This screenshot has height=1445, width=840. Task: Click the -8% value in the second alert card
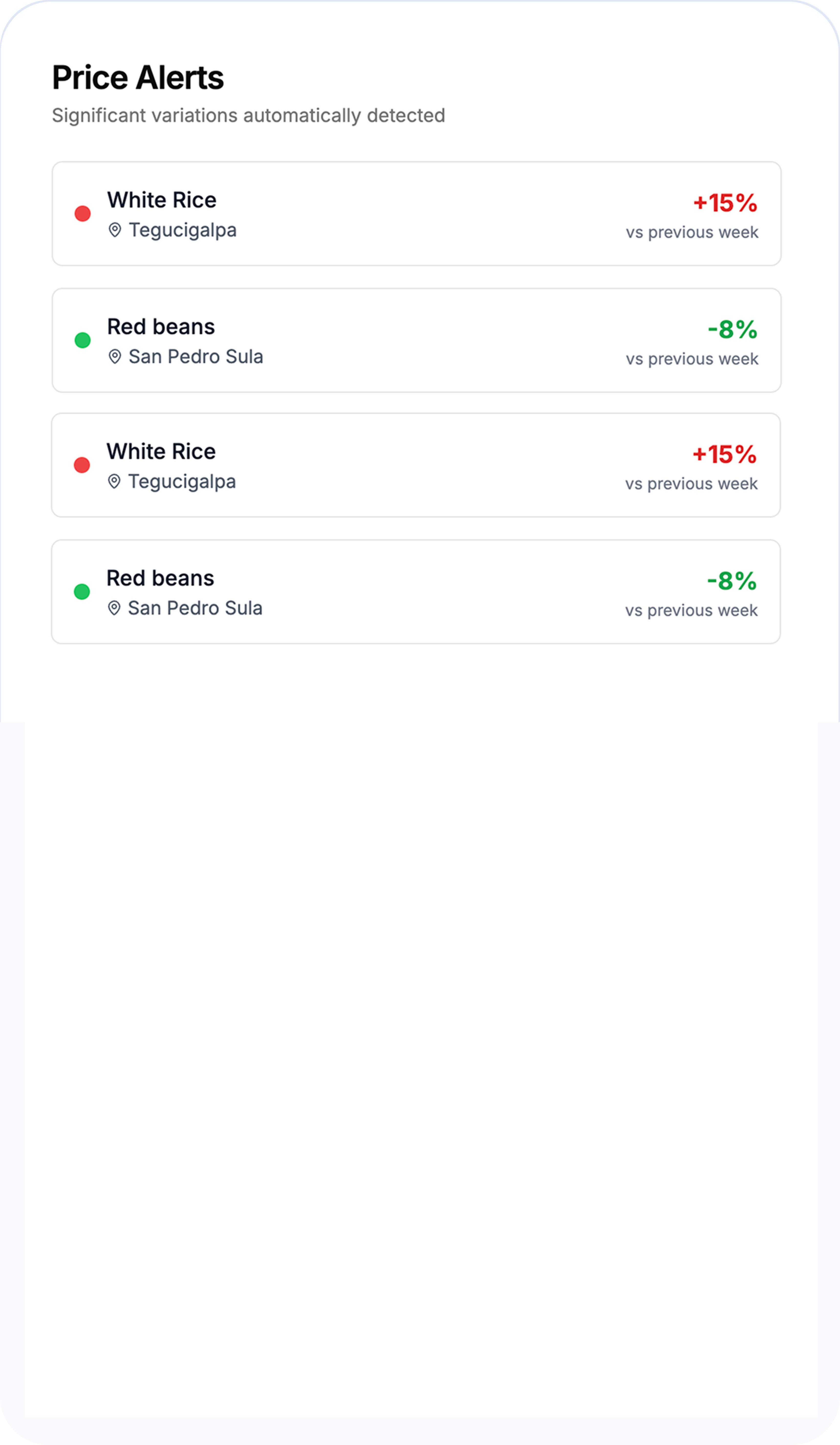pos(732,330)
